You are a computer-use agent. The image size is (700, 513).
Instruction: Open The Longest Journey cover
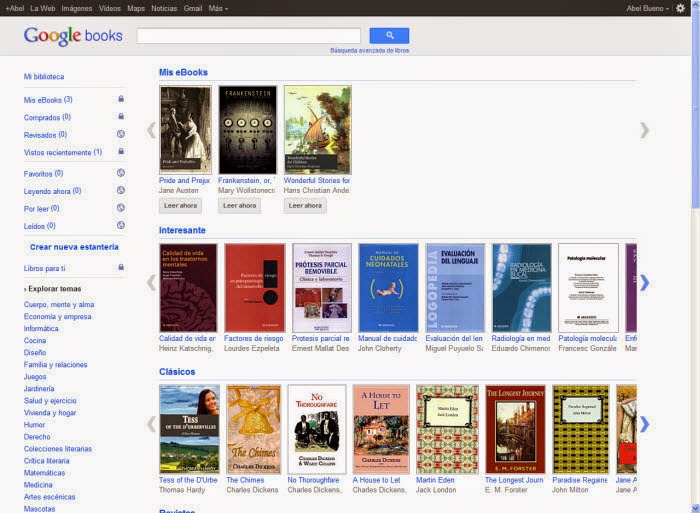tap(515, 429)
